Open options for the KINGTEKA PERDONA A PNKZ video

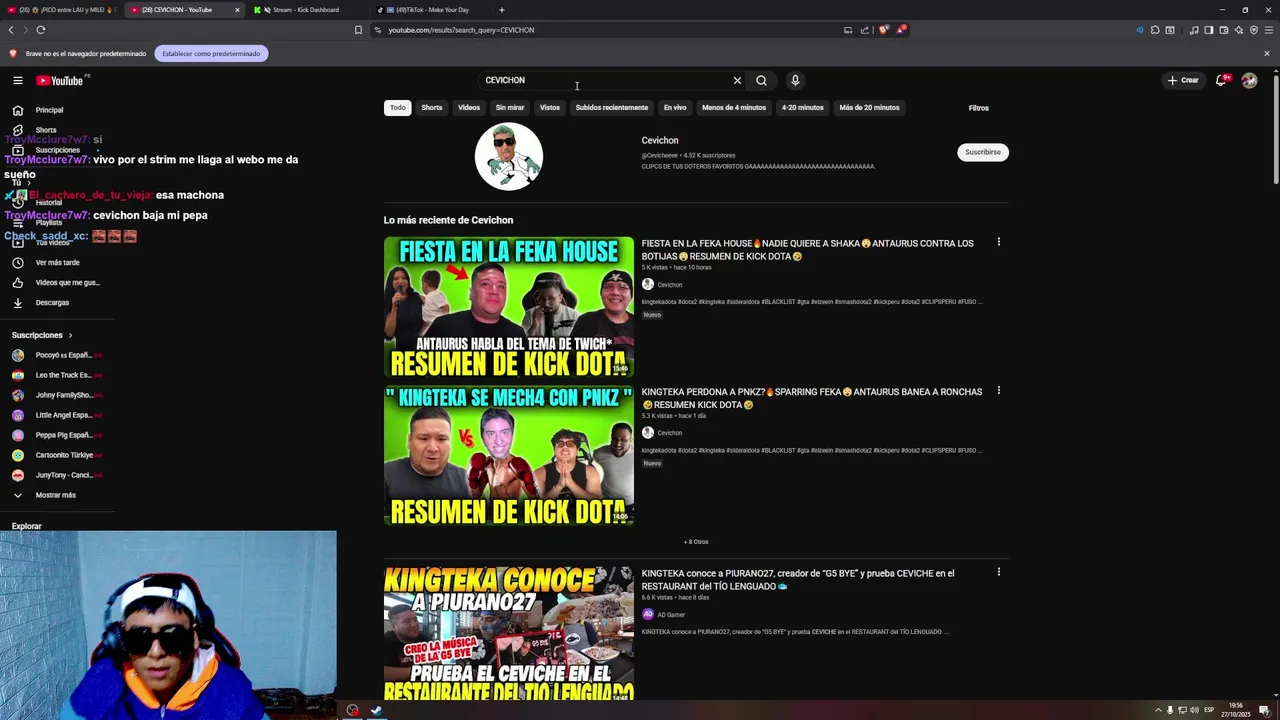click(998, 391)
